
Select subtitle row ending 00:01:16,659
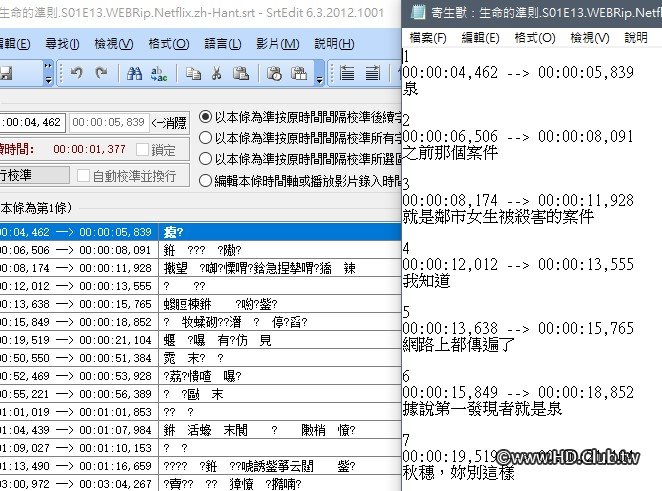tap(201, 466)
